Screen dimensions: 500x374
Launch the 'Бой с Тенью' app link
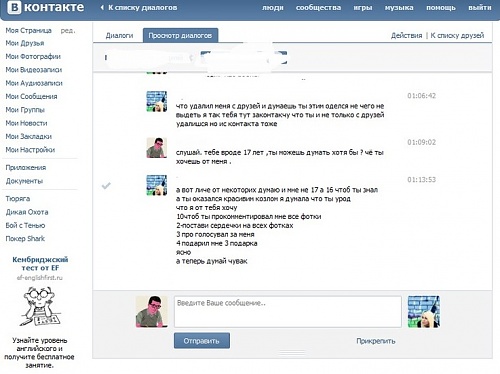tap(25, 225)
